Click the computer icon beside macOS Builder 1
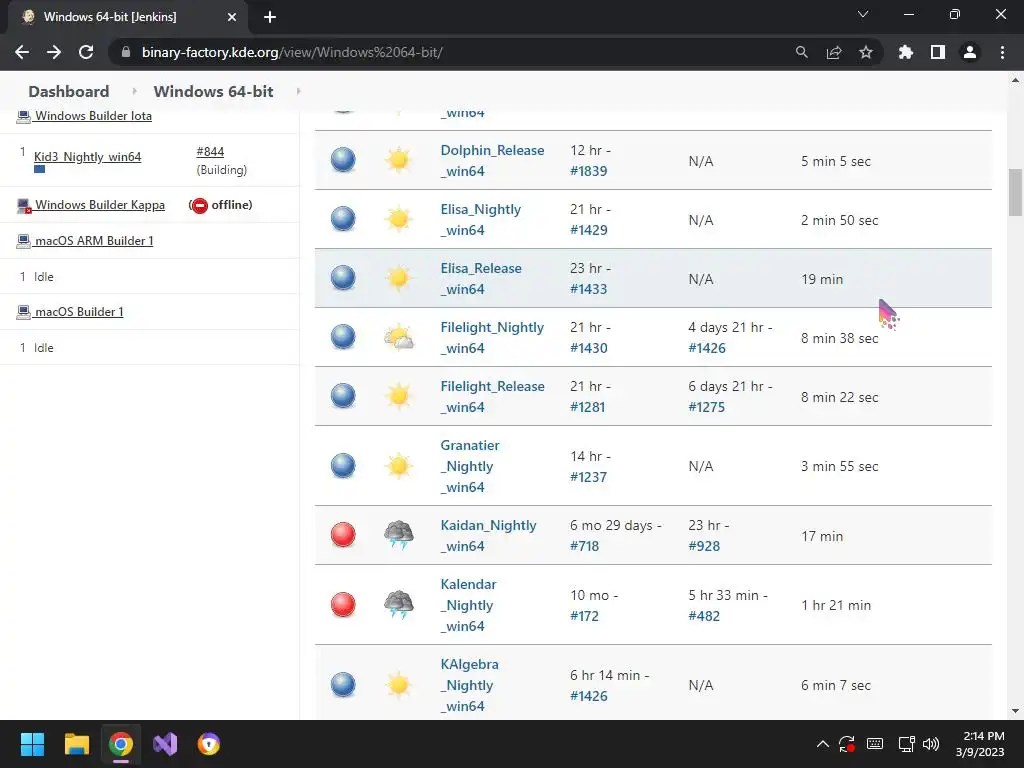Image resolution: width=1024 pixels, height=768 pixels. pos(24,312)
